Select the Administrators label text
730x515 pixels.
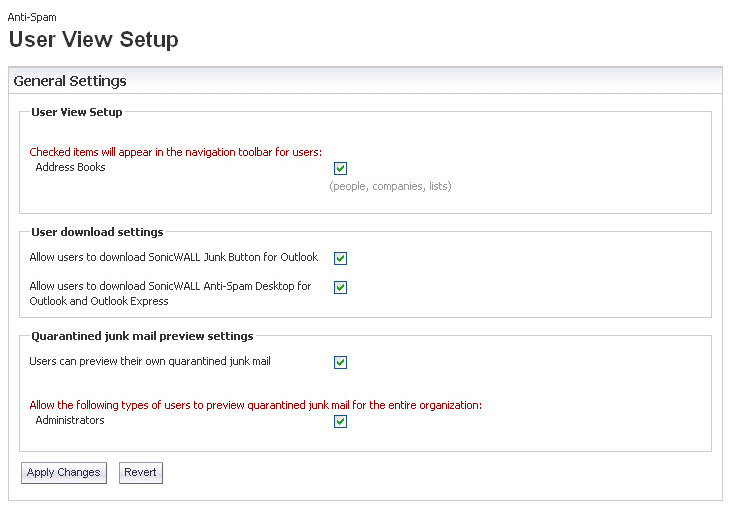coord(70,420)
